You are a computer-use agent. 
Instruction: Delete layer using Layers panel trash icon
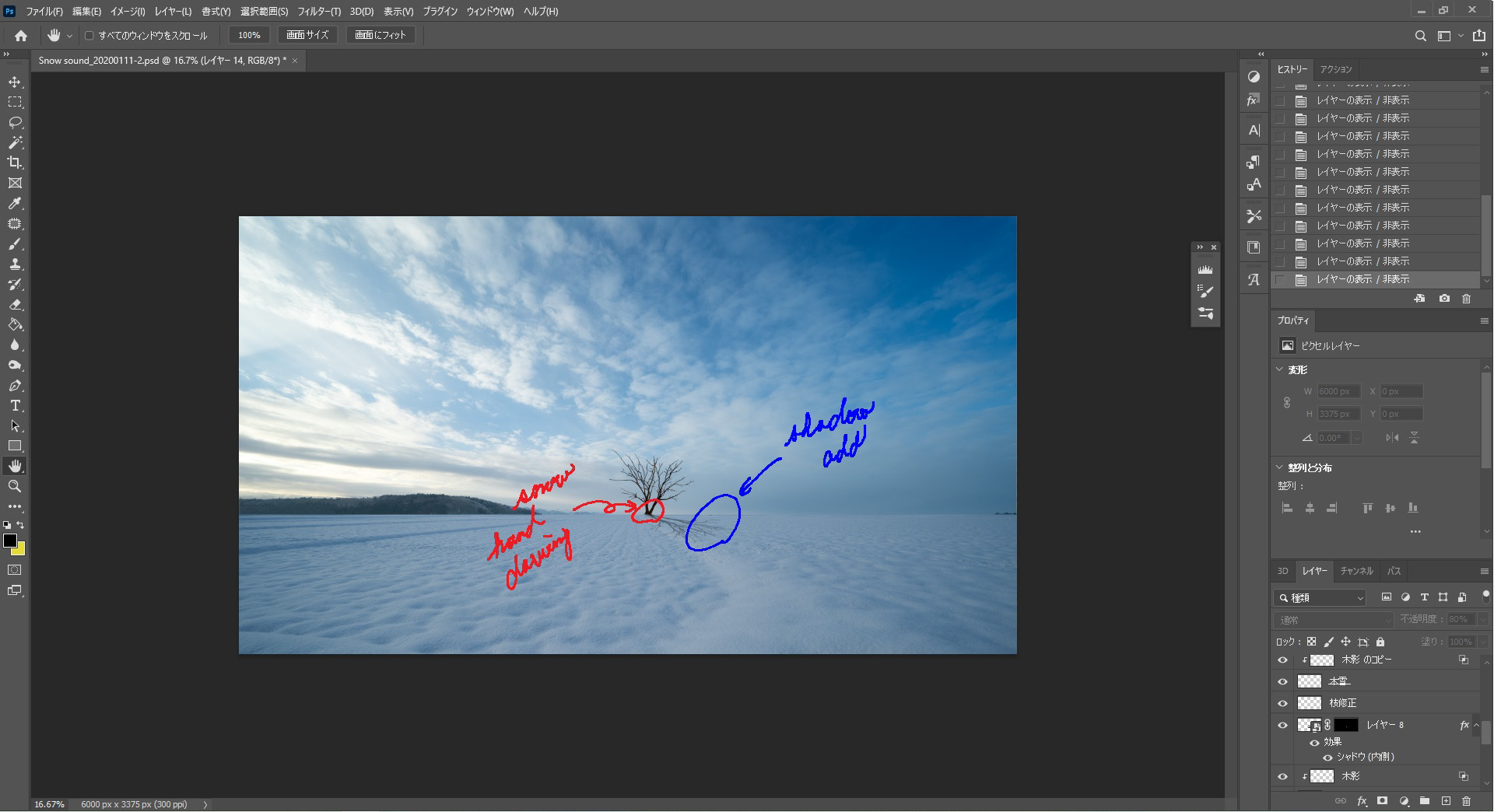tap(1466, 800)
